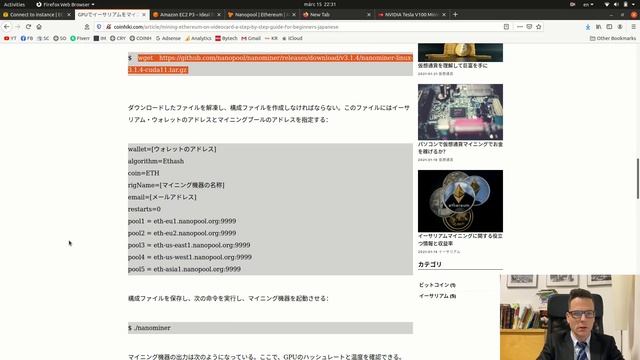The height and width of the screenshot is (360, 640).
Task: Bookmark this page with the star icon
Action: (539, 27)
